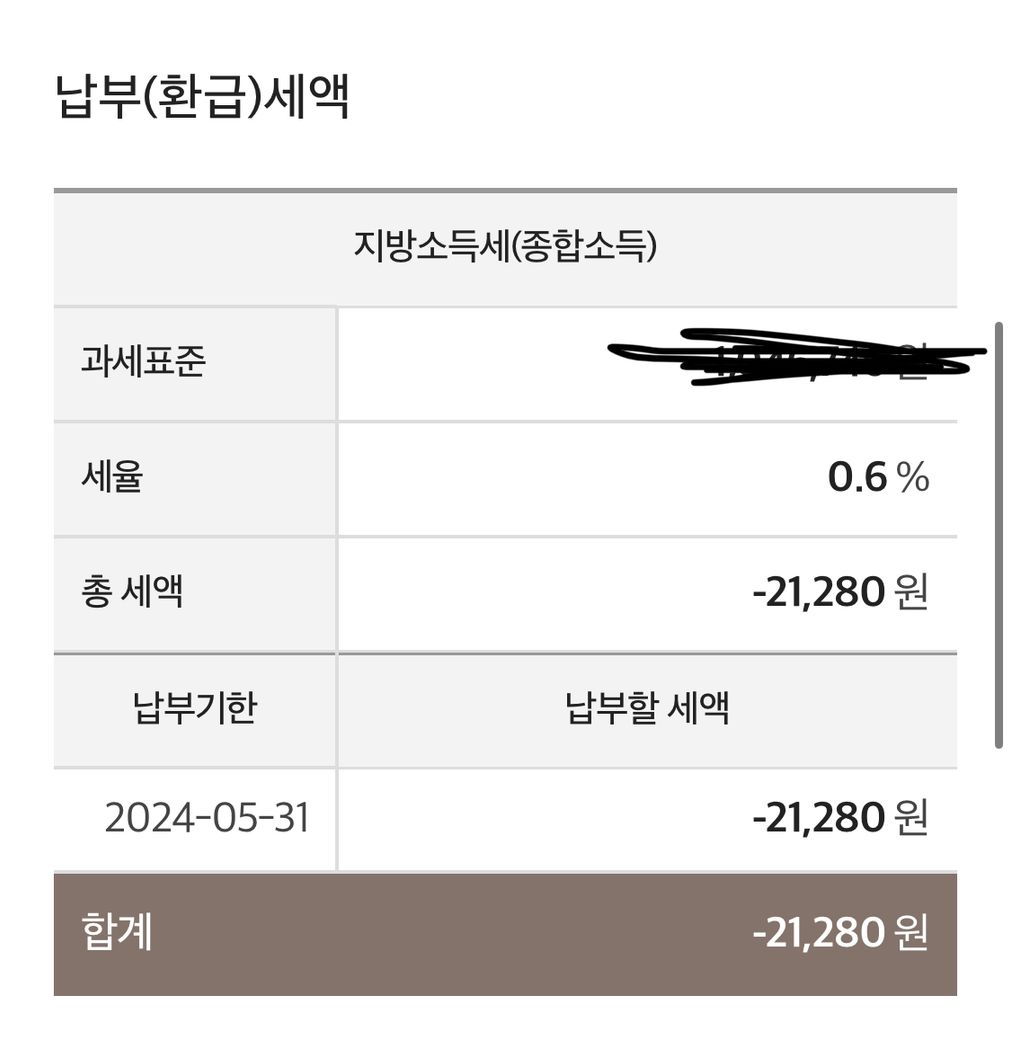Click the 납부할 세액 column header
The image size is (1011, 1040).
click(647, 708)
